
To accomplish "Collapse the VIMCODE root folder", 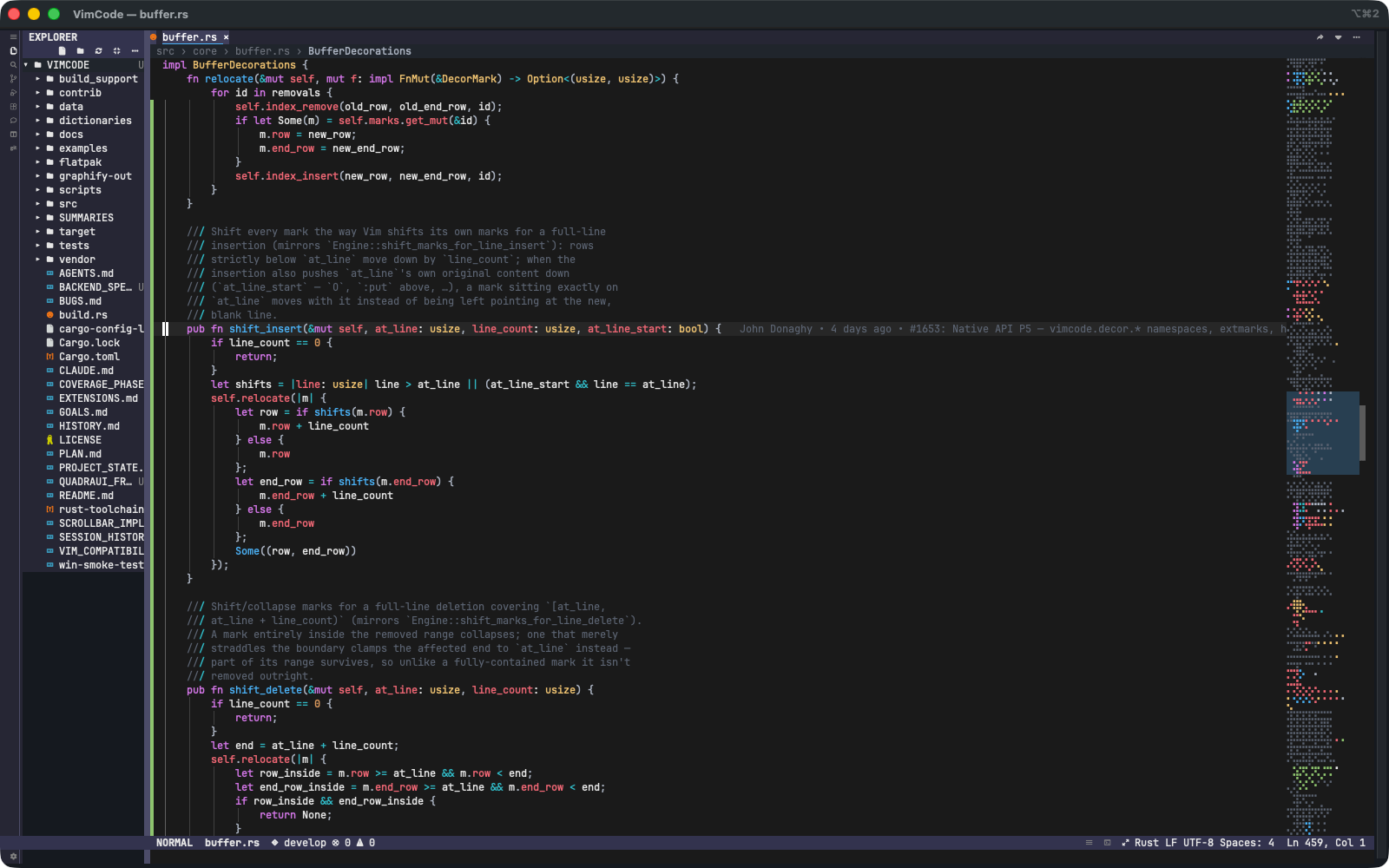I will pos(84,65).
